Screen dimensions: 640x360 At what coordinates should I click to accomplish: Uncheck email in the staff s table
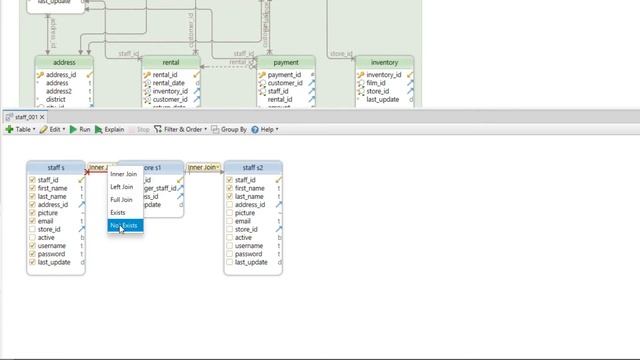[33, 221]
